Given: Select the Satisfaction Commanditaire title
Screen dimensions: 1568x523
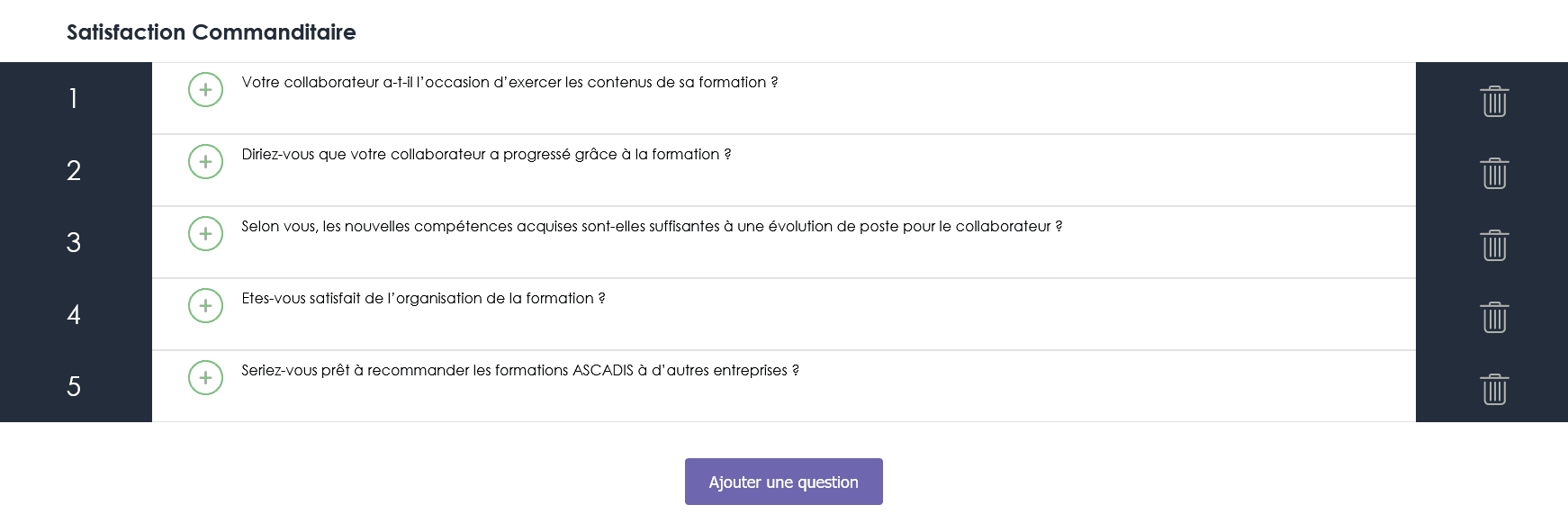Looking at the screenshot, I should 211,32.
